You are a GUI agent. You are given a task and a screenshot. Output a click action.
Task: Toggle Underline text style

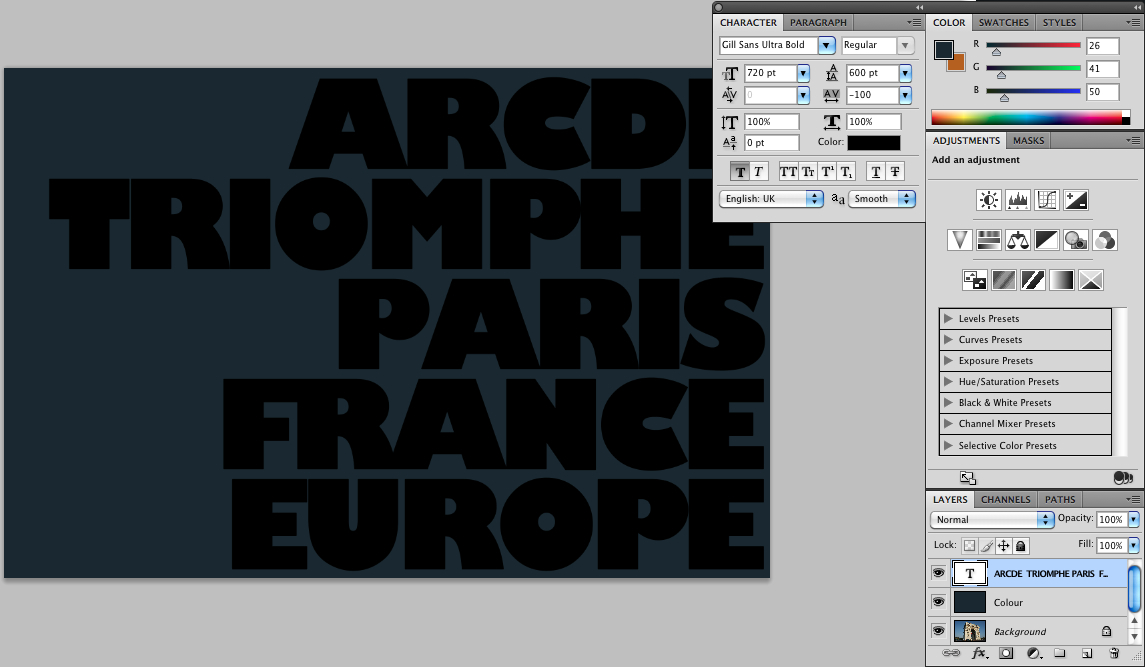pos(876,172)
